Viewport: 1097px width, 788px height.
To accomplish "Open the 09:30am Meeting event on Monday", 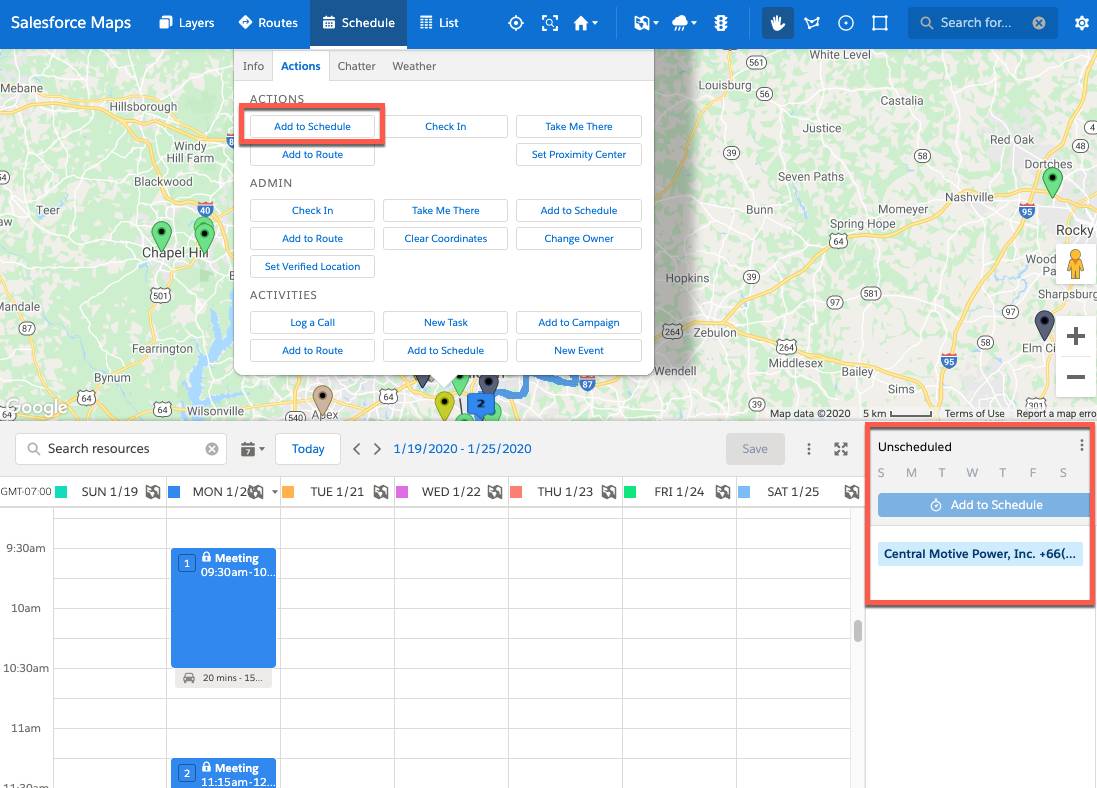I will (x=223, y=607).
